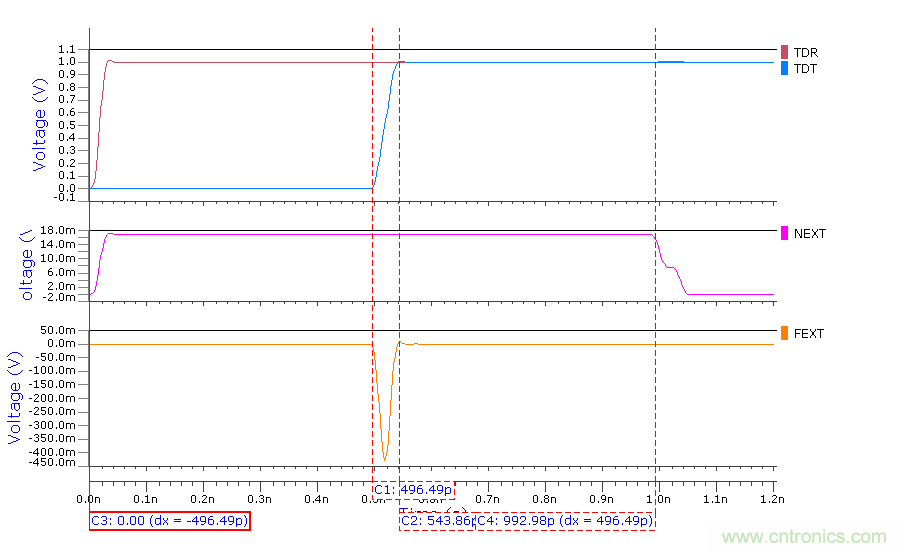Image resolution: width=906 pixels, height=552 pixels.
Task: Click the magenta NEXT legend color swatch
Action: point(785,233)
